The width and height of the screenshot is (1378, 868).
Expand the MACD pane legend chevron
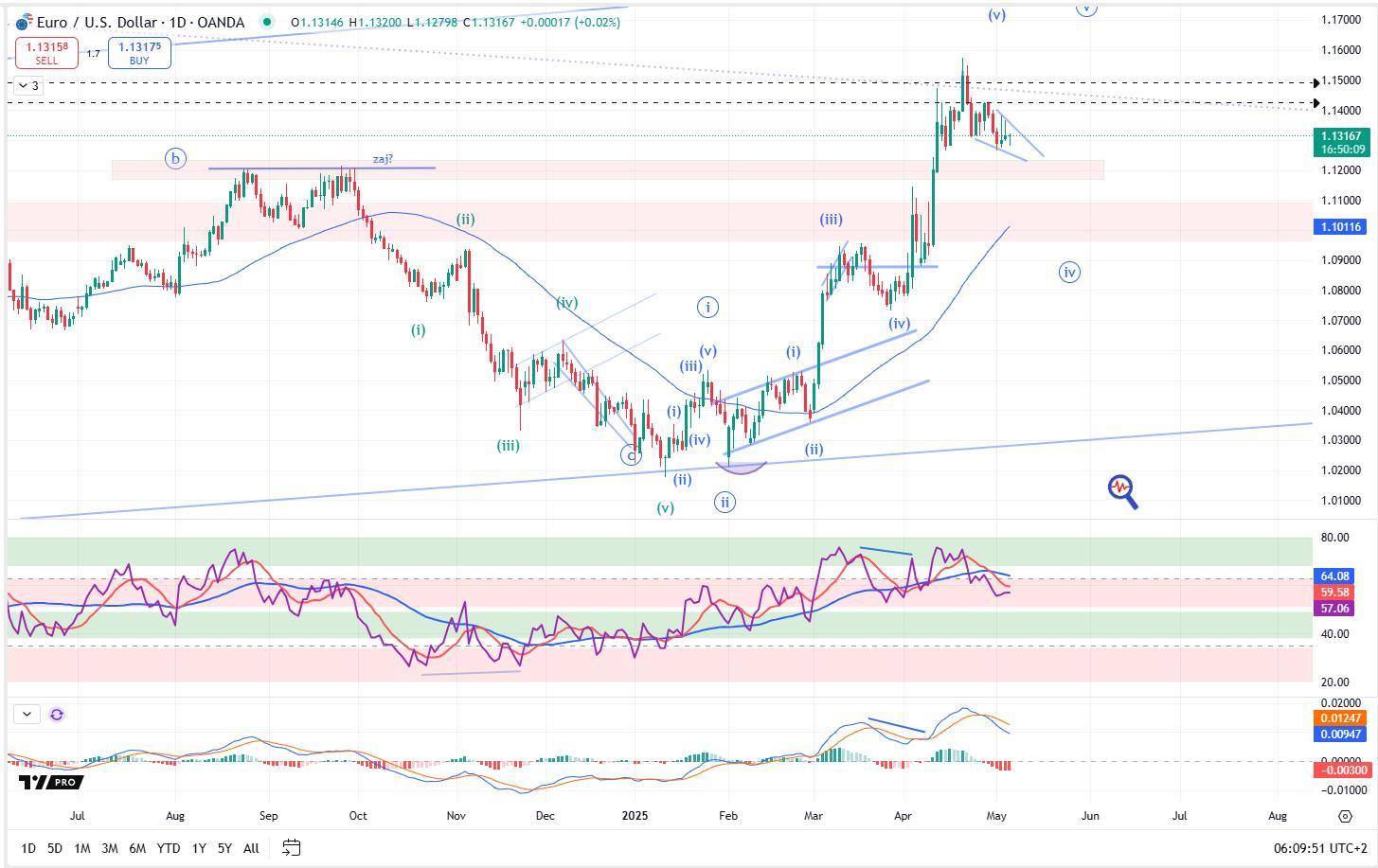[27, 715]
